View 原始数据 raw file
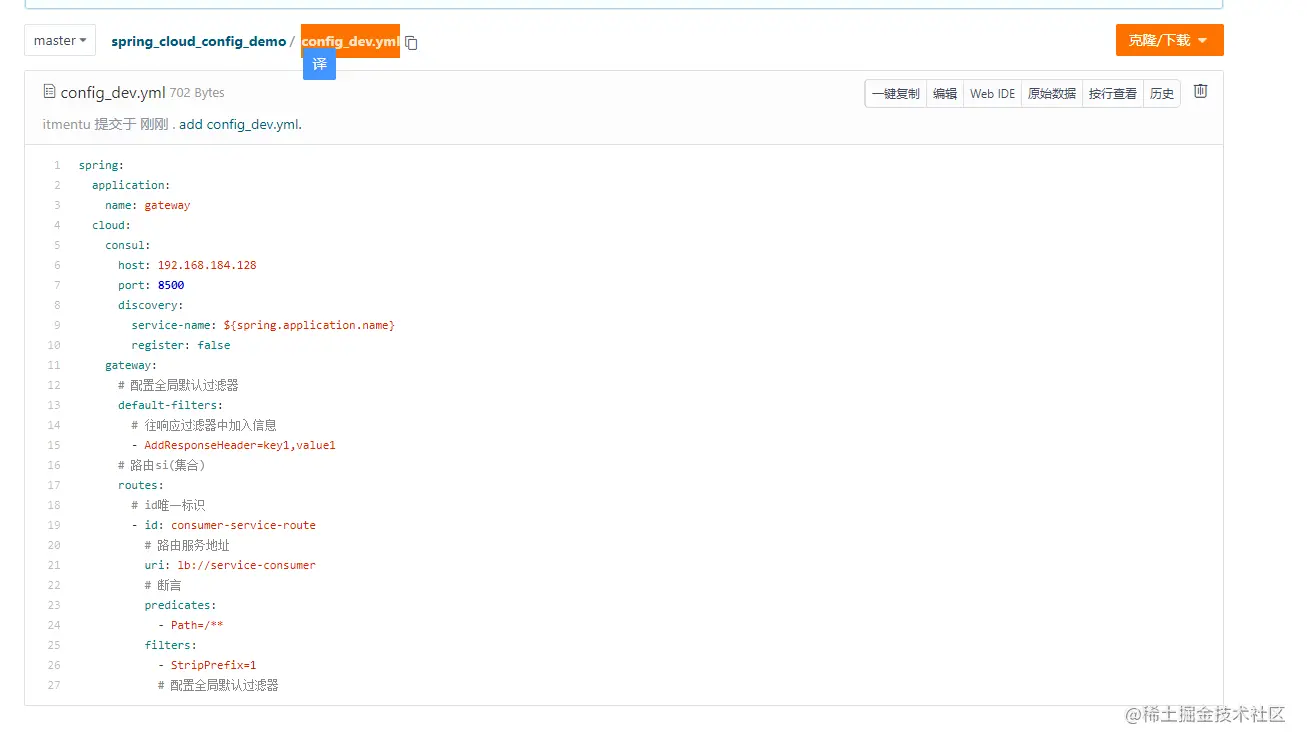The height and width of the screenshot is (746, 1307). (1052, 94)
